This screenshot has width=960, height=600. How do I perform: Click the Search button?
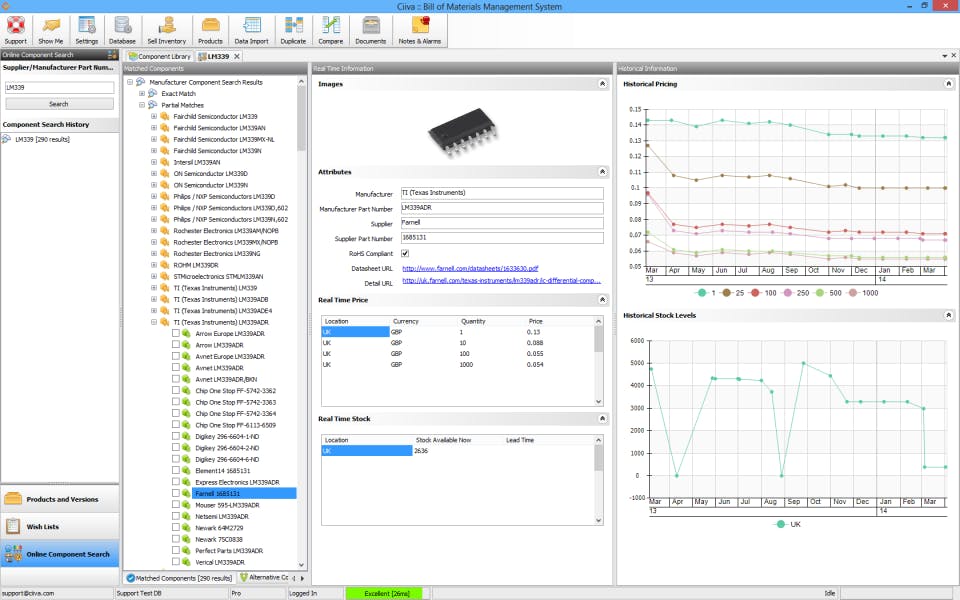click(x=59, y=104)
